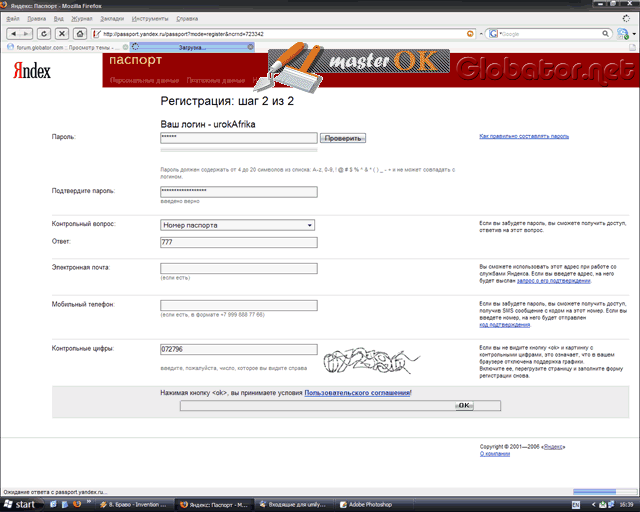This screenshot has height=512, width=640.
Task: Close the forum.globator.com tab
Action: pyautogui.click(x=125, y=47)
